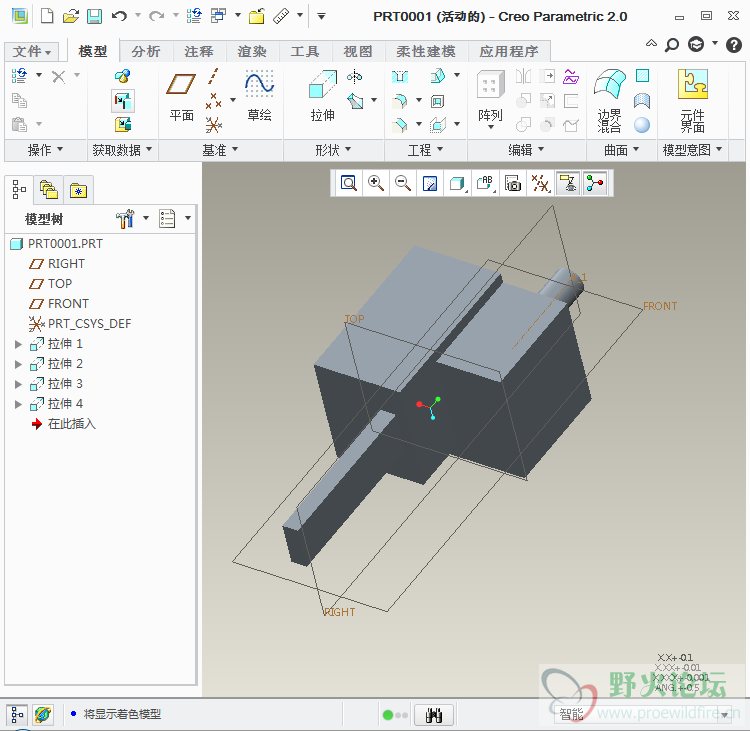Image resolution: width=750 pixels, height=731 pixels.
Task: Toggle model tree display in status bar
Action: tap(17, 715)
